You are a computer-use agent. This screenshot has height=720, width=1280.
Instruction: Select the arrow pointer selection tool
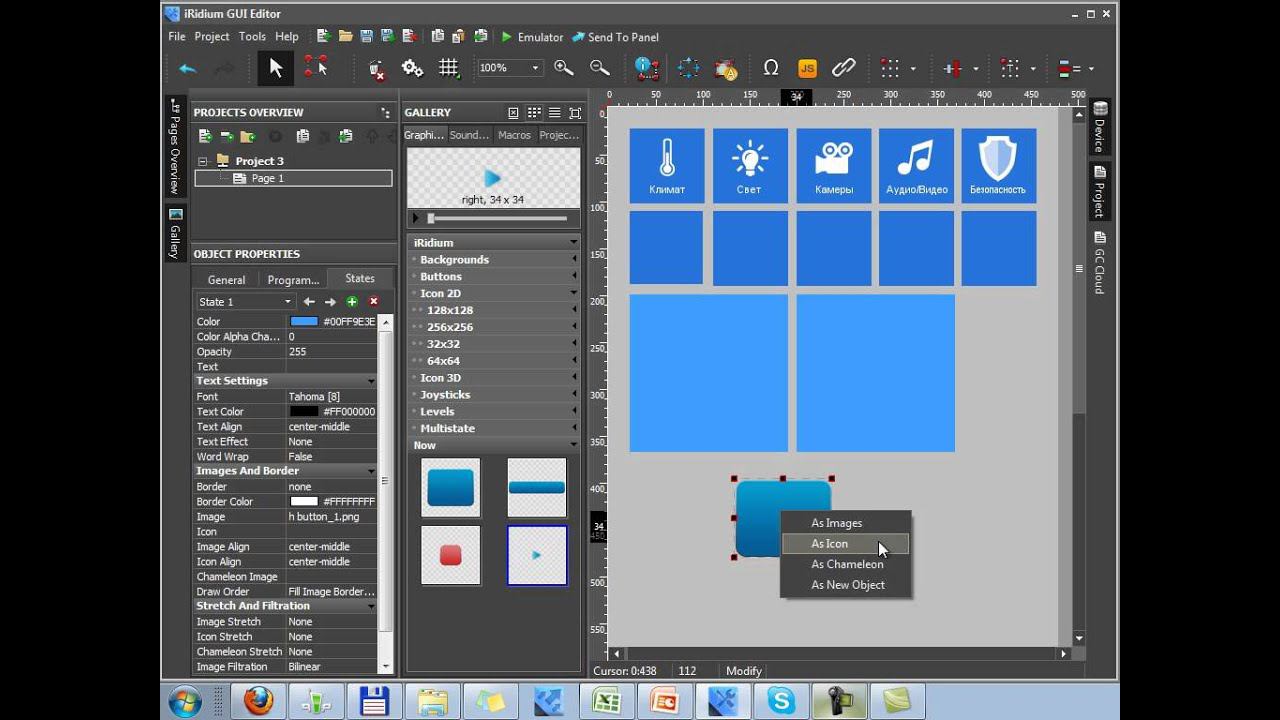[x=276, y=68]
